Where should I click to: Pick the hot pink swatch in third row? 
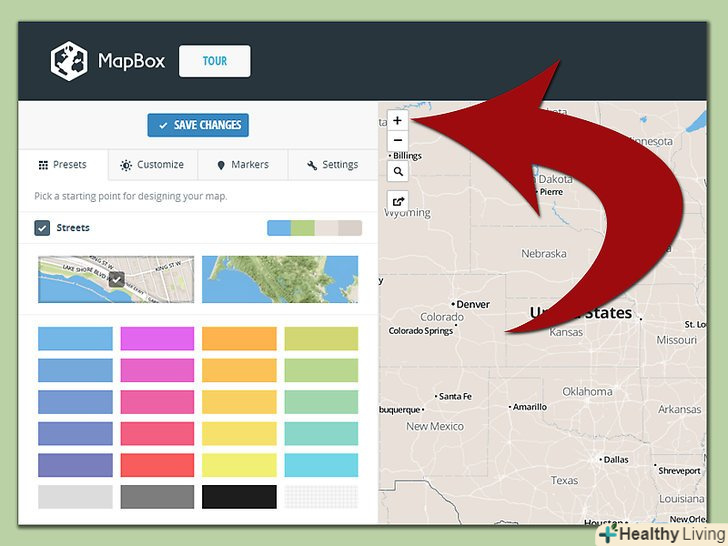(157, 402)
